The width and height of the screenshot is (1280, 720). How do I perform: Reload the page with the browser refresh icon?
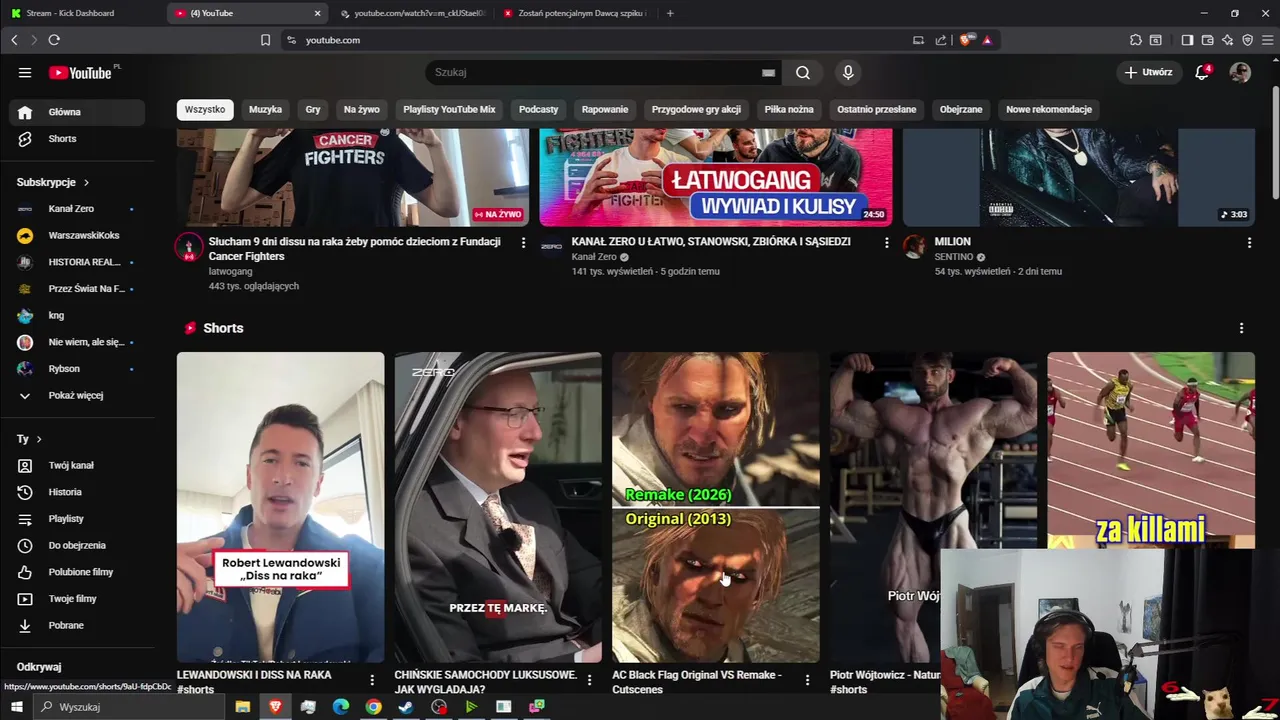coord(54,40)
